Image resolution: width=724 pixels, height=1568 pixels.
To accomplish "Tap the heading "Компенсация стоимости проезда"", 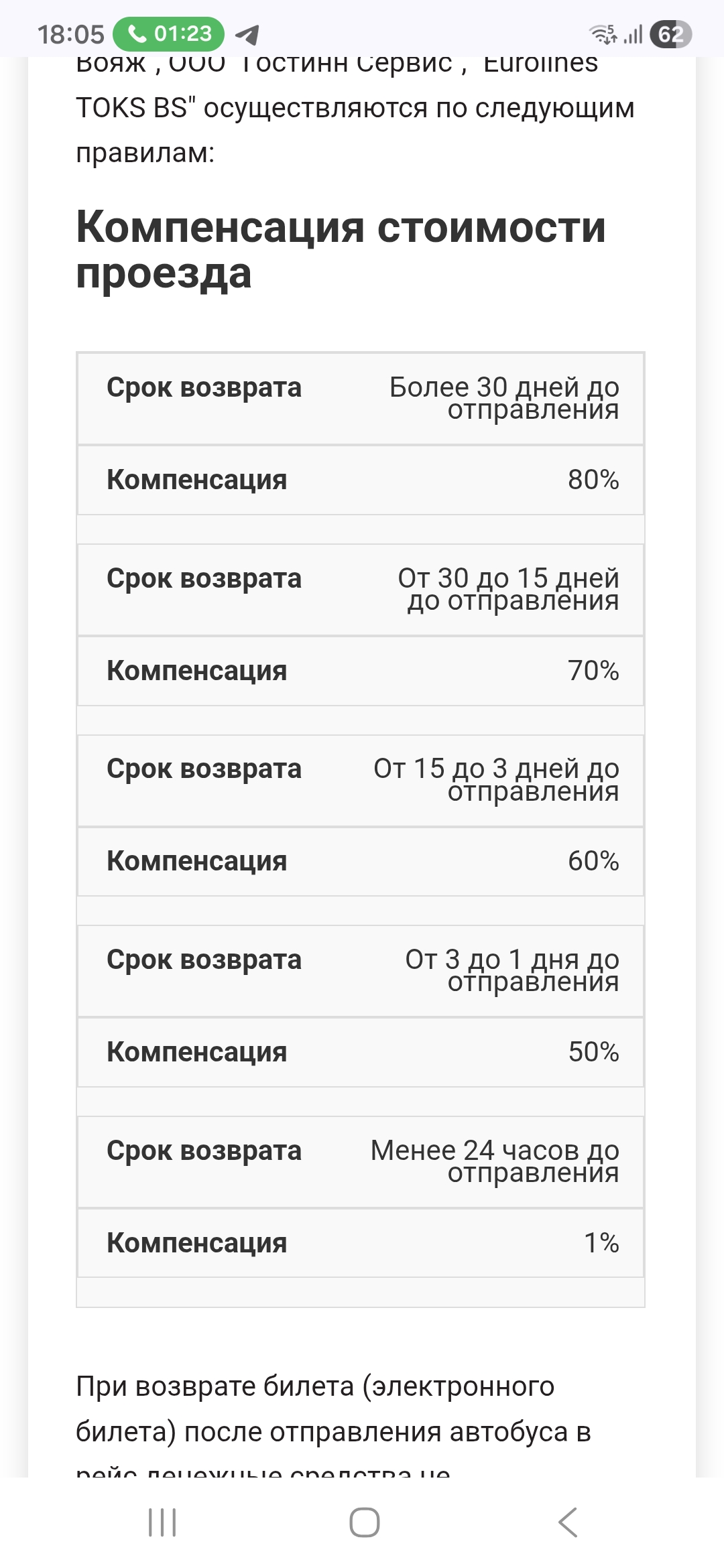I will (341, 249).
